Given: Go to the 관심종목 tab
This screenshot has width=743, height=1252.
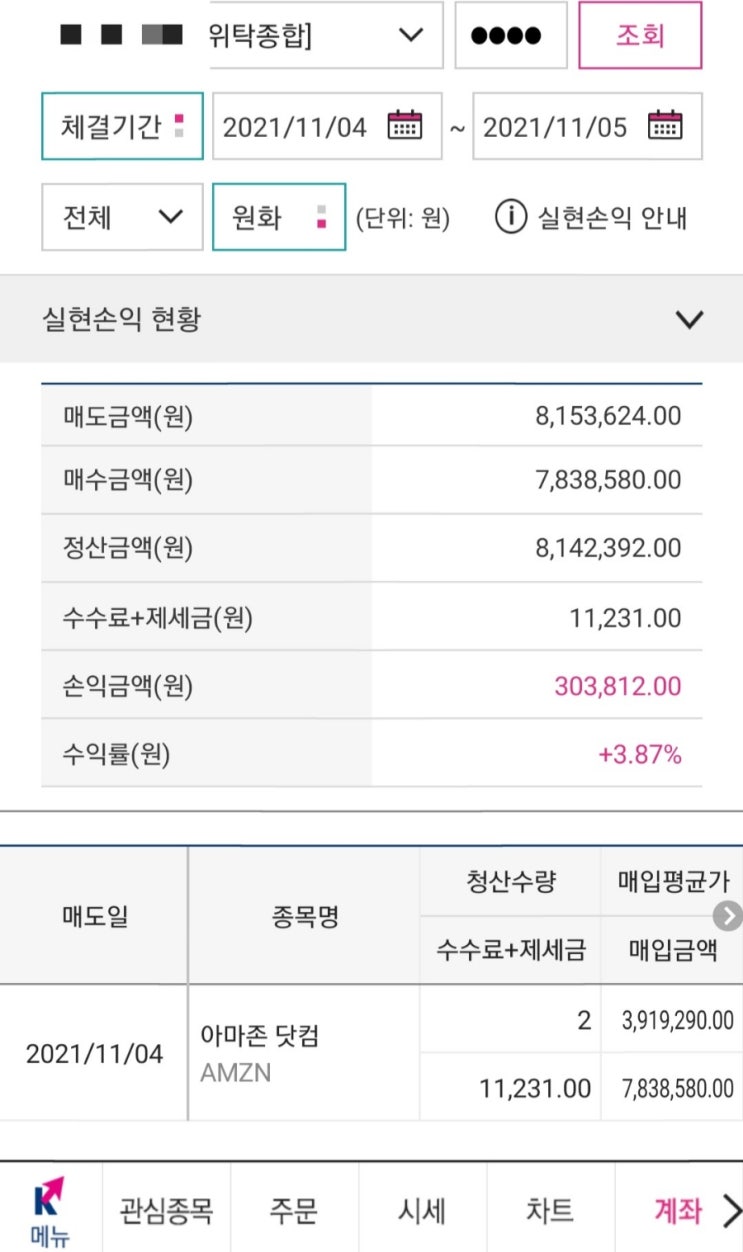Looking at the screenshot, I should click(x=166, y=1211).
